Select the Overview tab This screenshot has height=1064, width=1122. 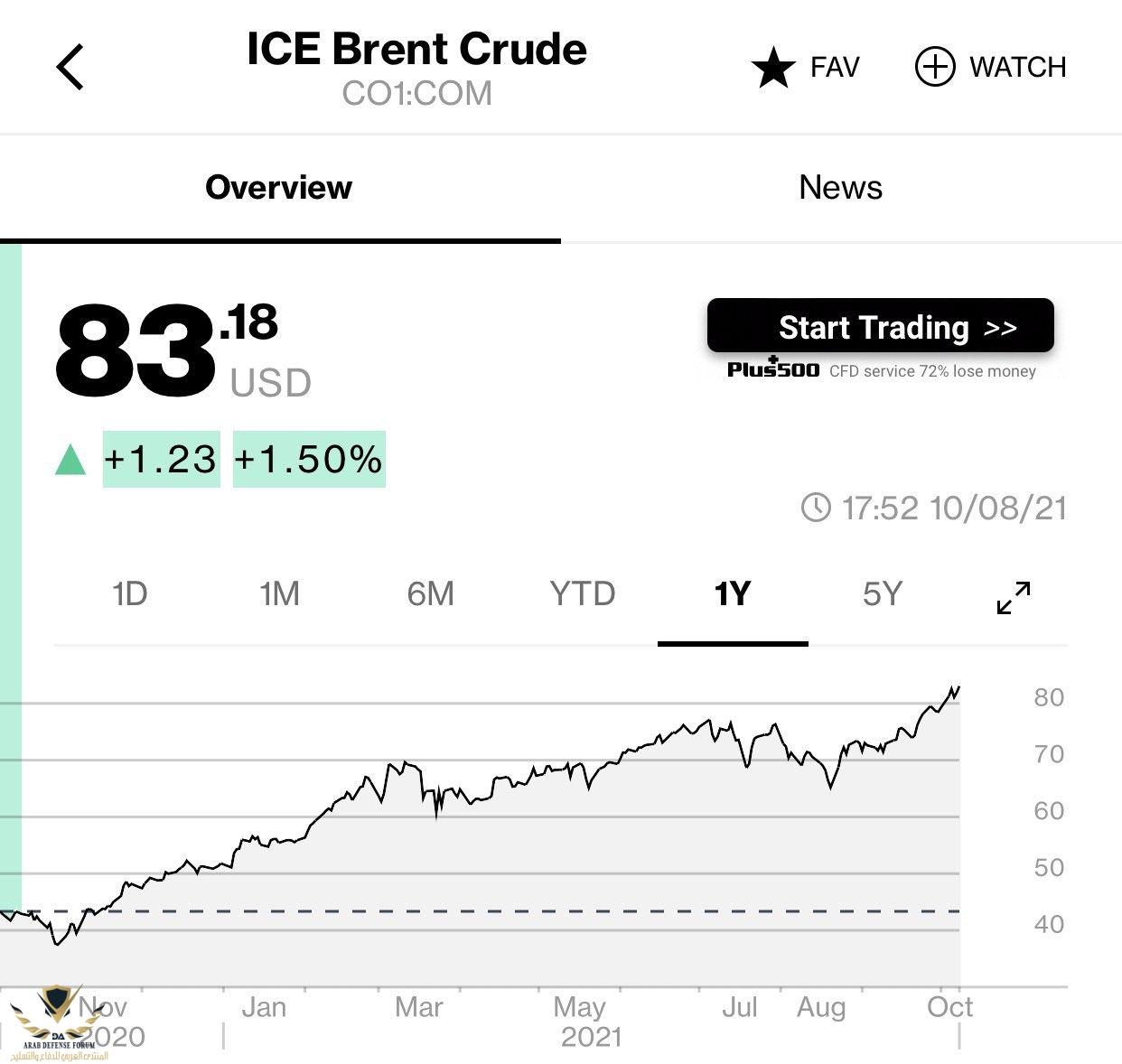[x=279, y=187]
